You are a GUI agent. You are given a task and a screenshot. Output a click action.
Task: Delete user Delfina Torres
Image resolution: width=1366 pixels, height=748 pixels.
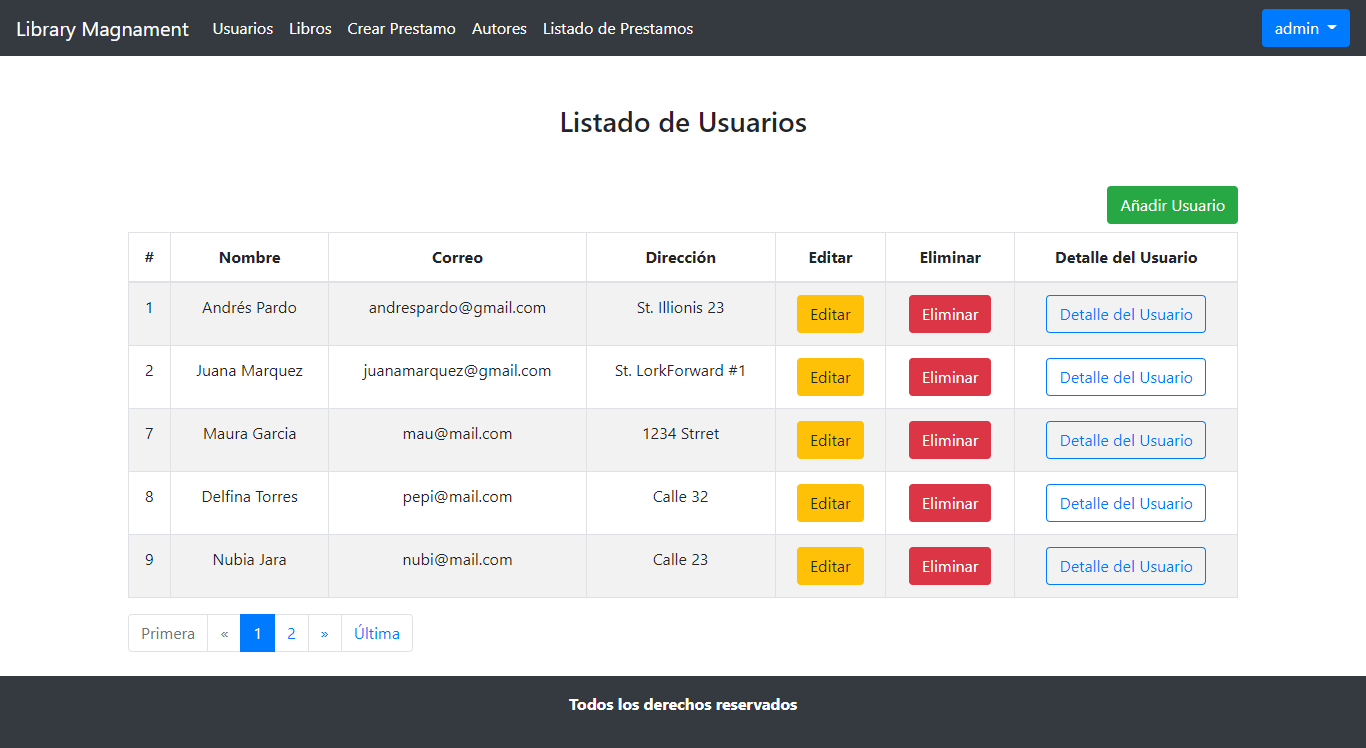[950, 503]
